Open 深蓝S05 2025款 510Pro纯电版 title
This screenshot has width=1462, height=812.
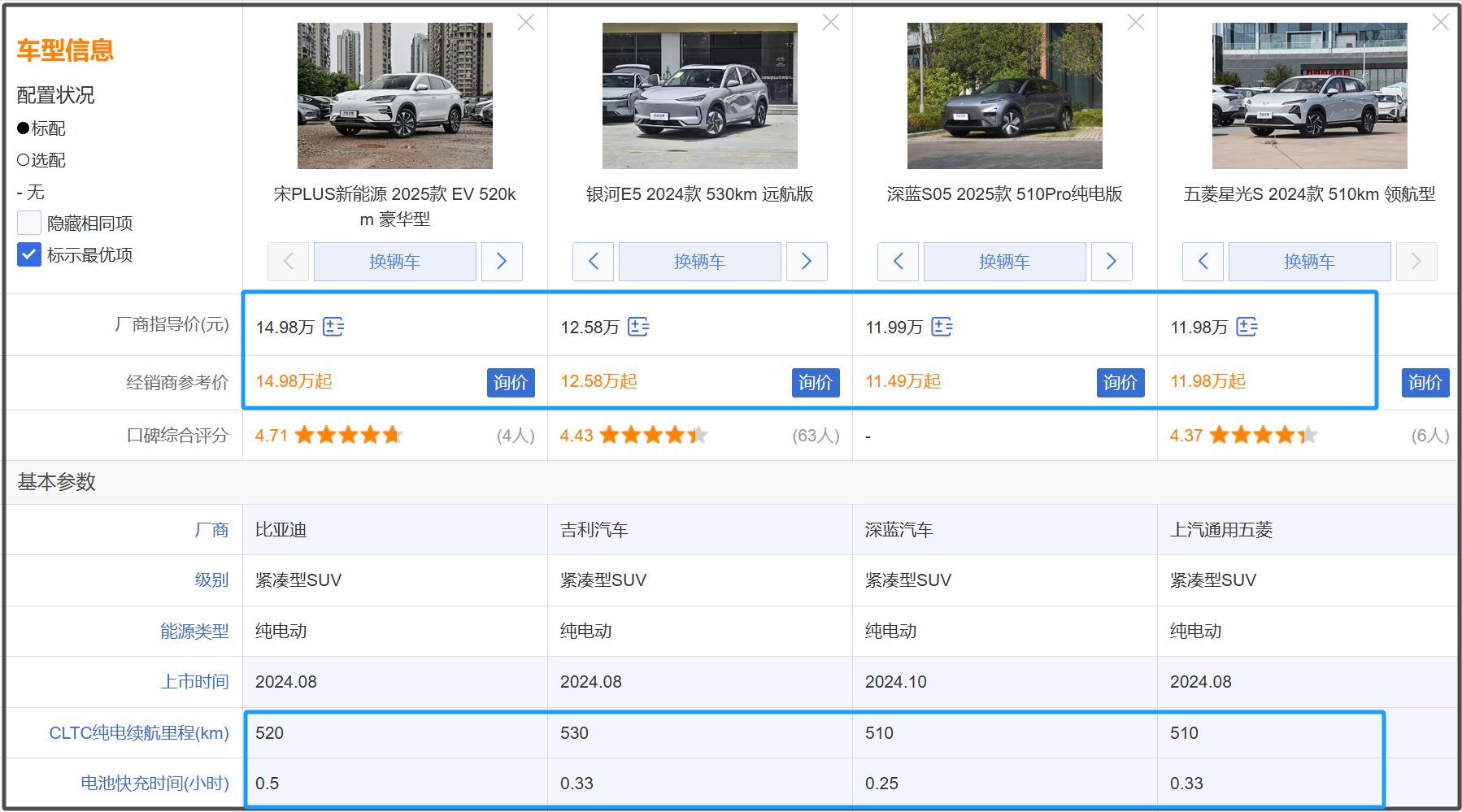pyautogui.click(x=1005, y=194)
